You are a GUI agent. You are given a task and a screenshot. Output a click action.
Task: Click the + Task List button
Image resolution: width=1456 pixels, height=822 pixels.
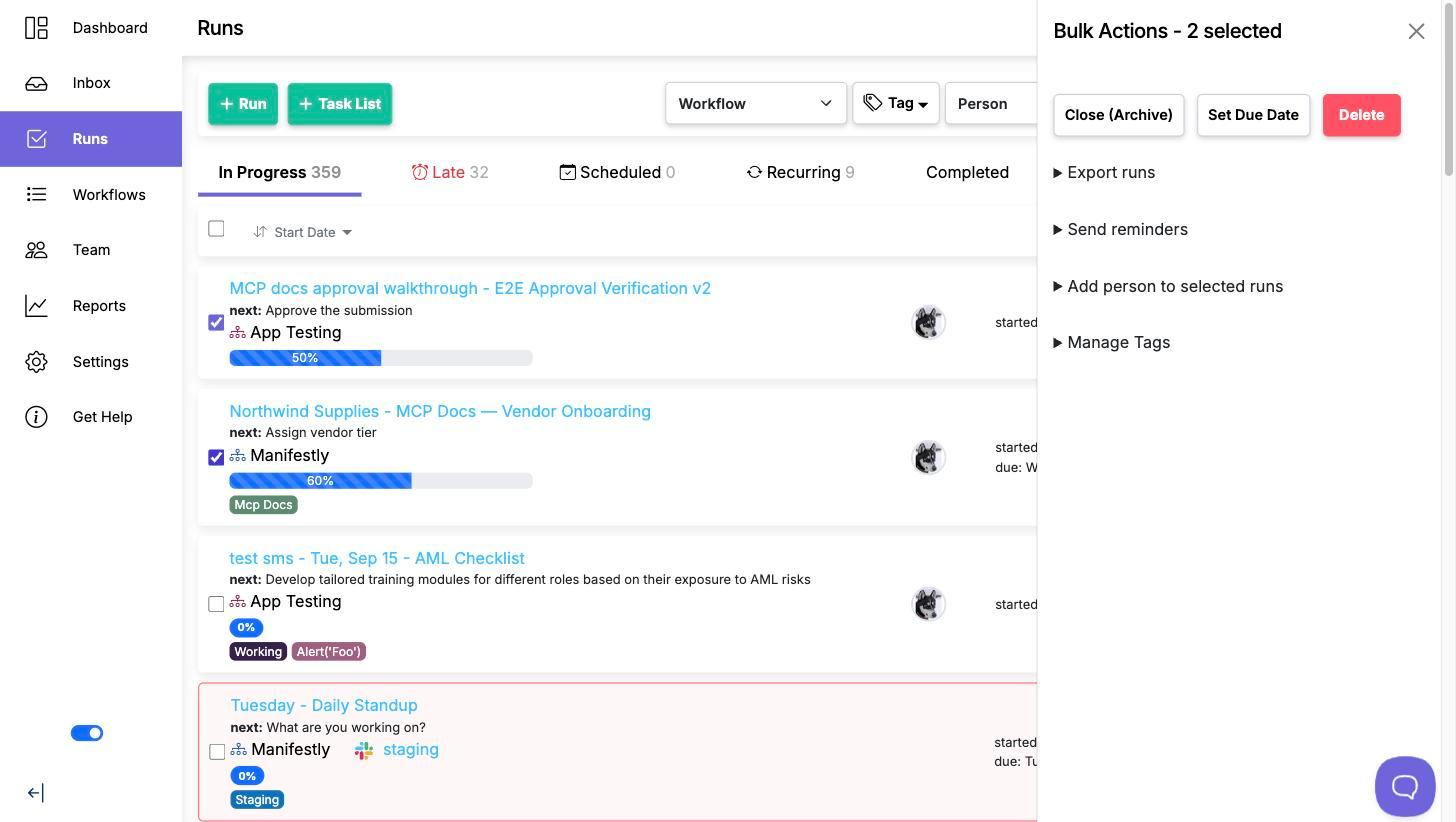coord(340,104)
